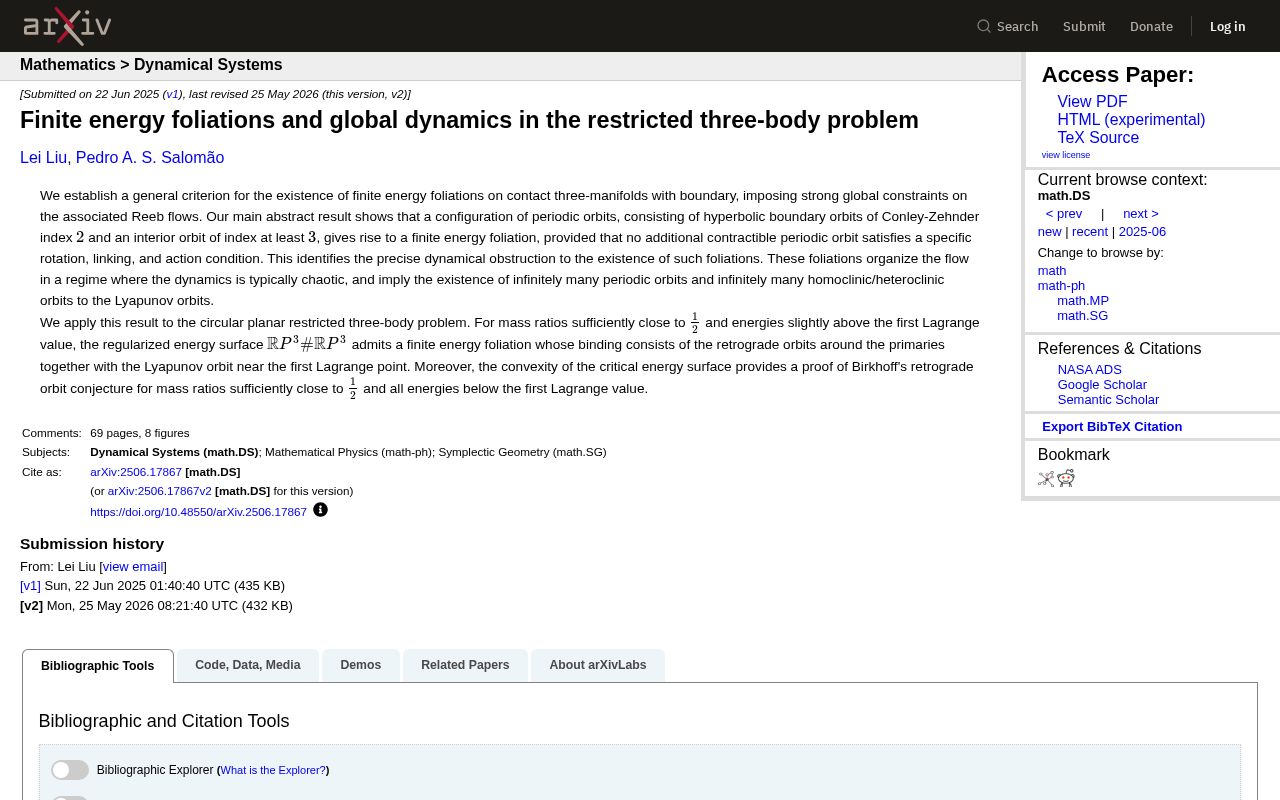The image size is (1280, 800).
Task: Select Bibliographic Tools tab
Action: [x=98, y=666]
